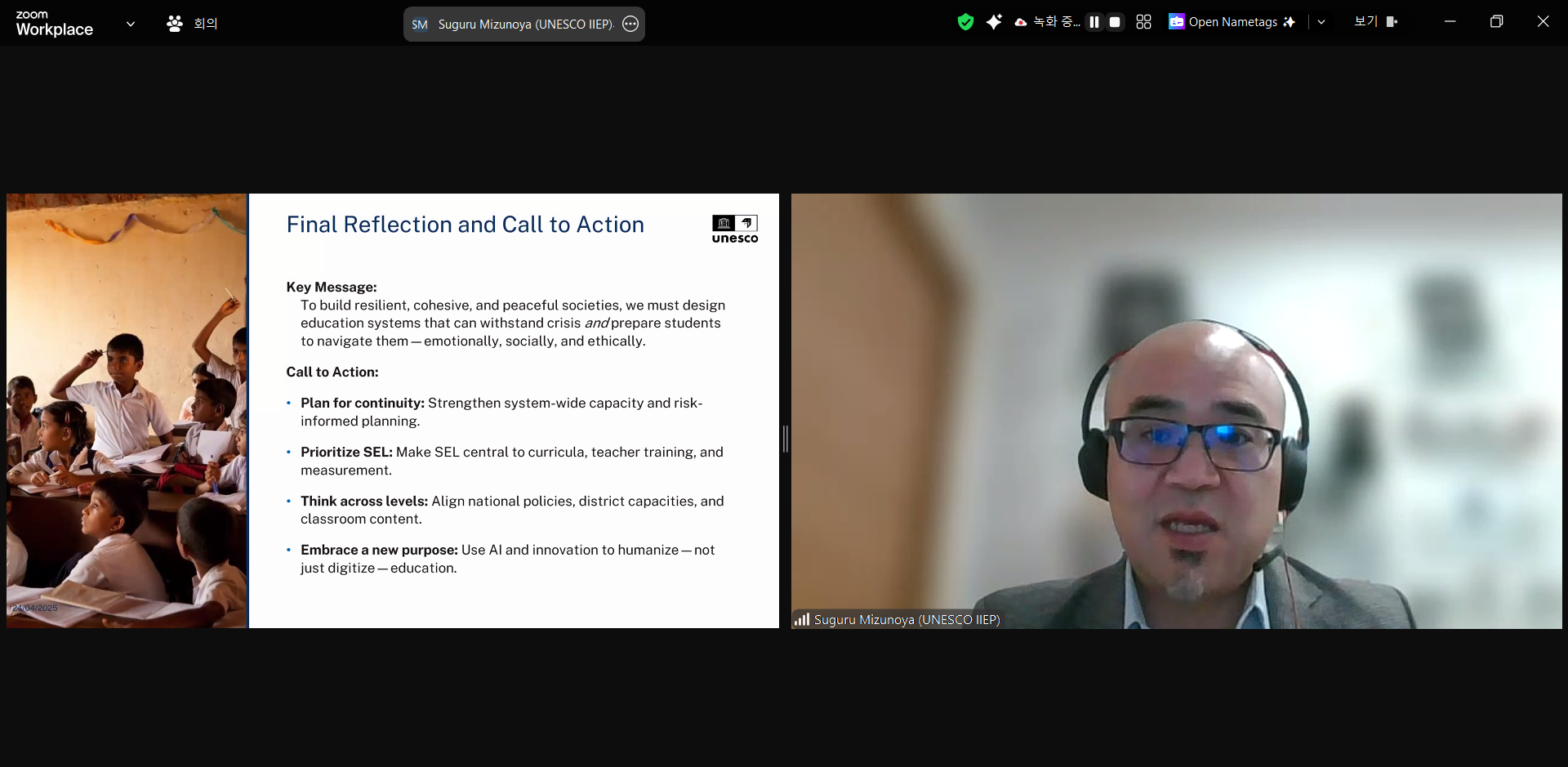This screenshot has width=1568, height=767.
Task: Click the signal strength icon by the speaker name
Action: pos(802,619)
